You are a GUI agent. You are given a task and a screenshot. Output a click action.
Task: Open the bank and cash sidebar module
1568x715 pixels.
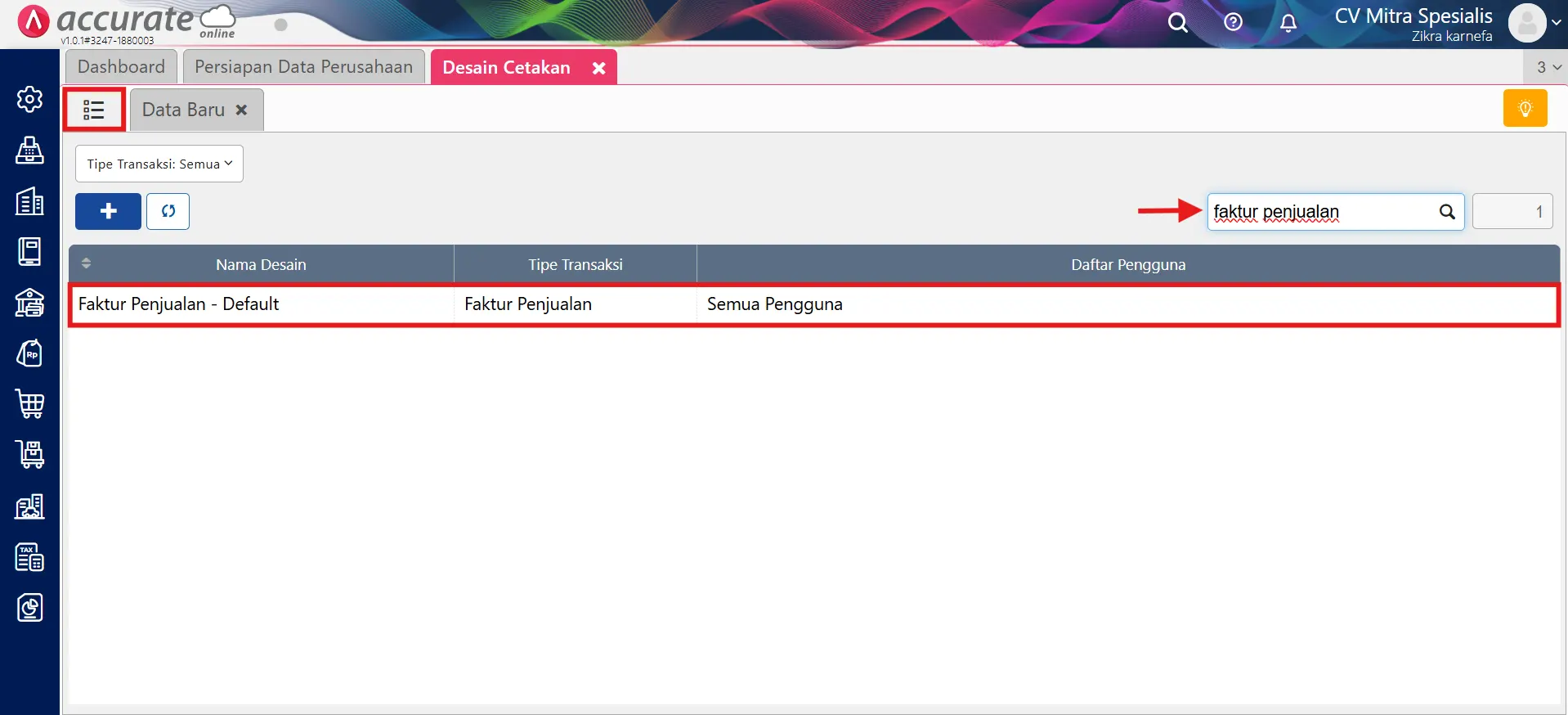[29, 303]
